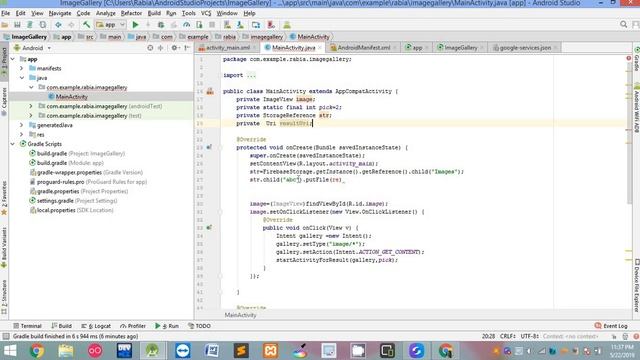The width and height of the screenshot is (640, 360).
Task: Open the Profiler tool window
Action: tap(133, 326)
